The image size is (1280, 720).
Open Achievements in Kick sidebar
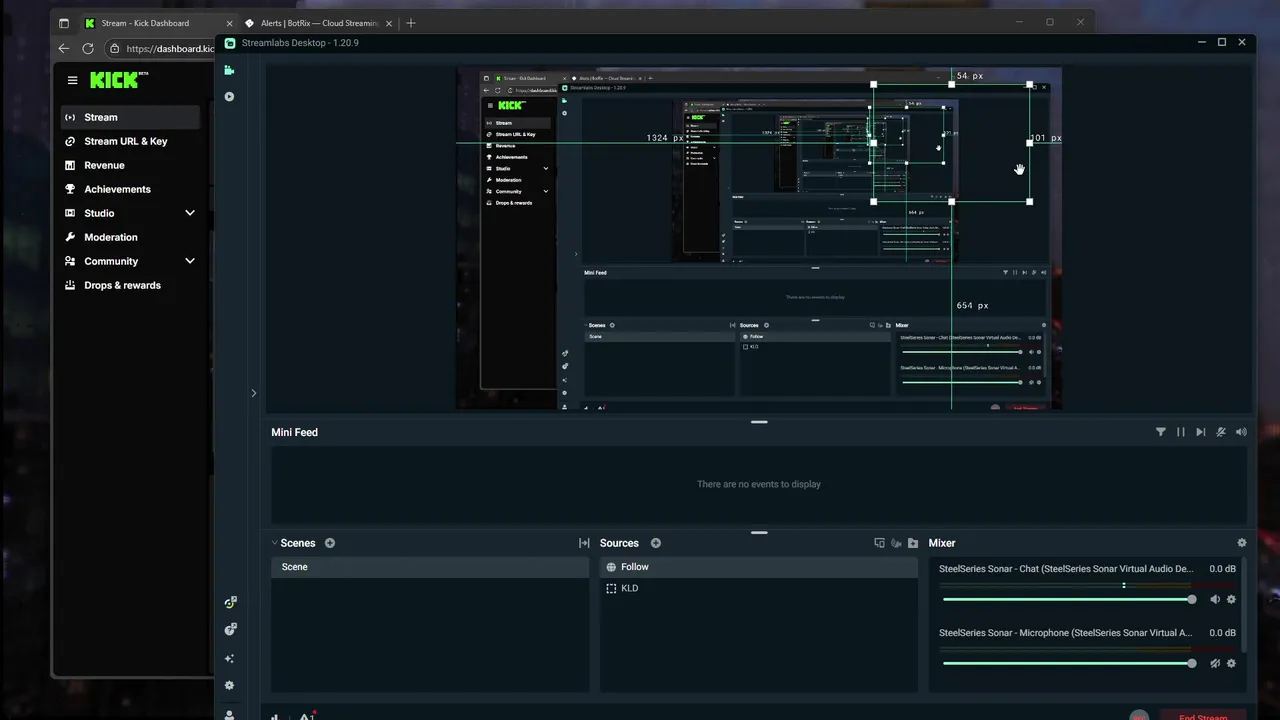130,189
